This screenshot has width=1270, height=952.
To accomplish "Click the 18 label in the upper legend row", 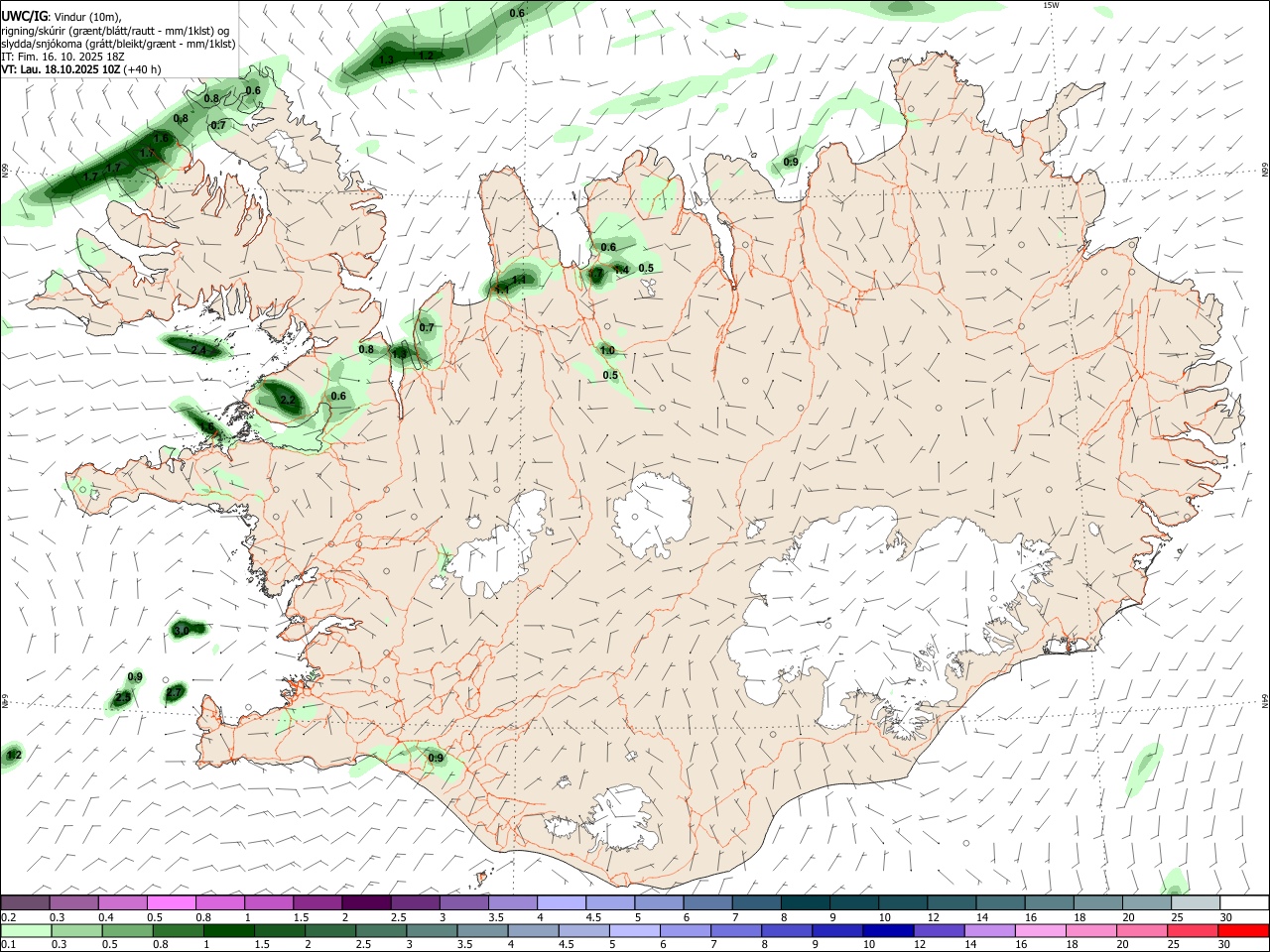I will (x=1079, y=917).
